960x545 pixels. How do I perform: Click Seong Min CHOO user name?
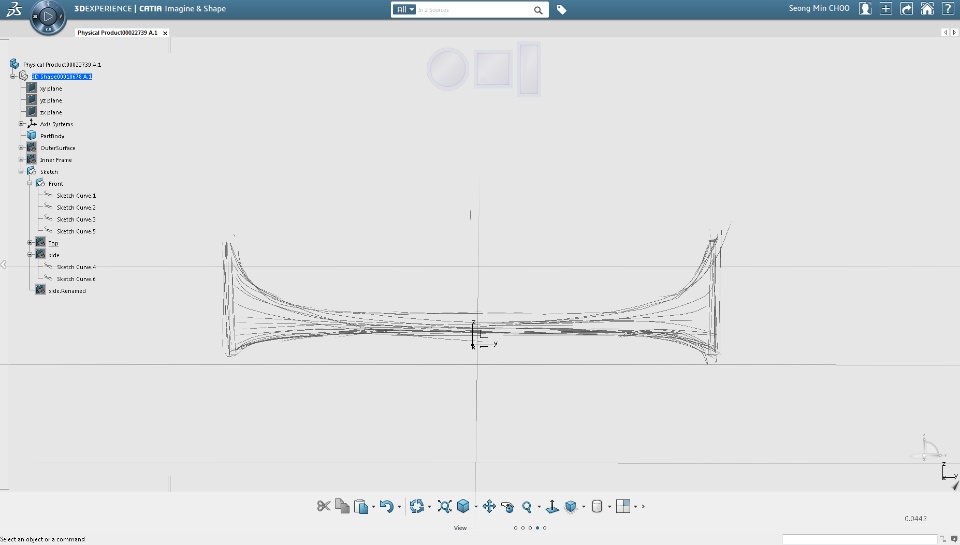(x=819, y=9)
